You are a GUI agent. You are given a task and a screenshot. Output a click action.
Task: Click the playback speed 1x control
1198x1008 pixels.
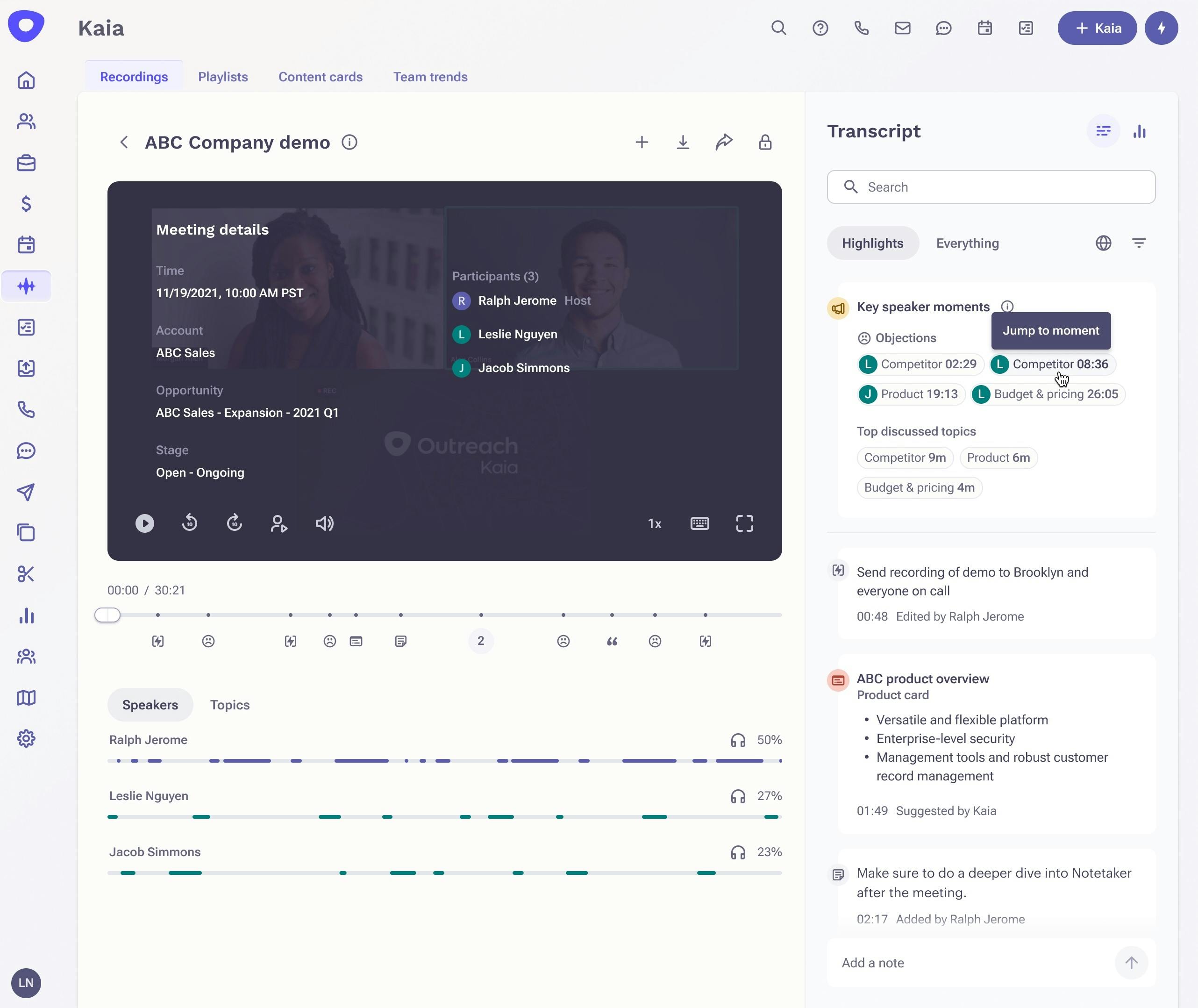[654, 523]
